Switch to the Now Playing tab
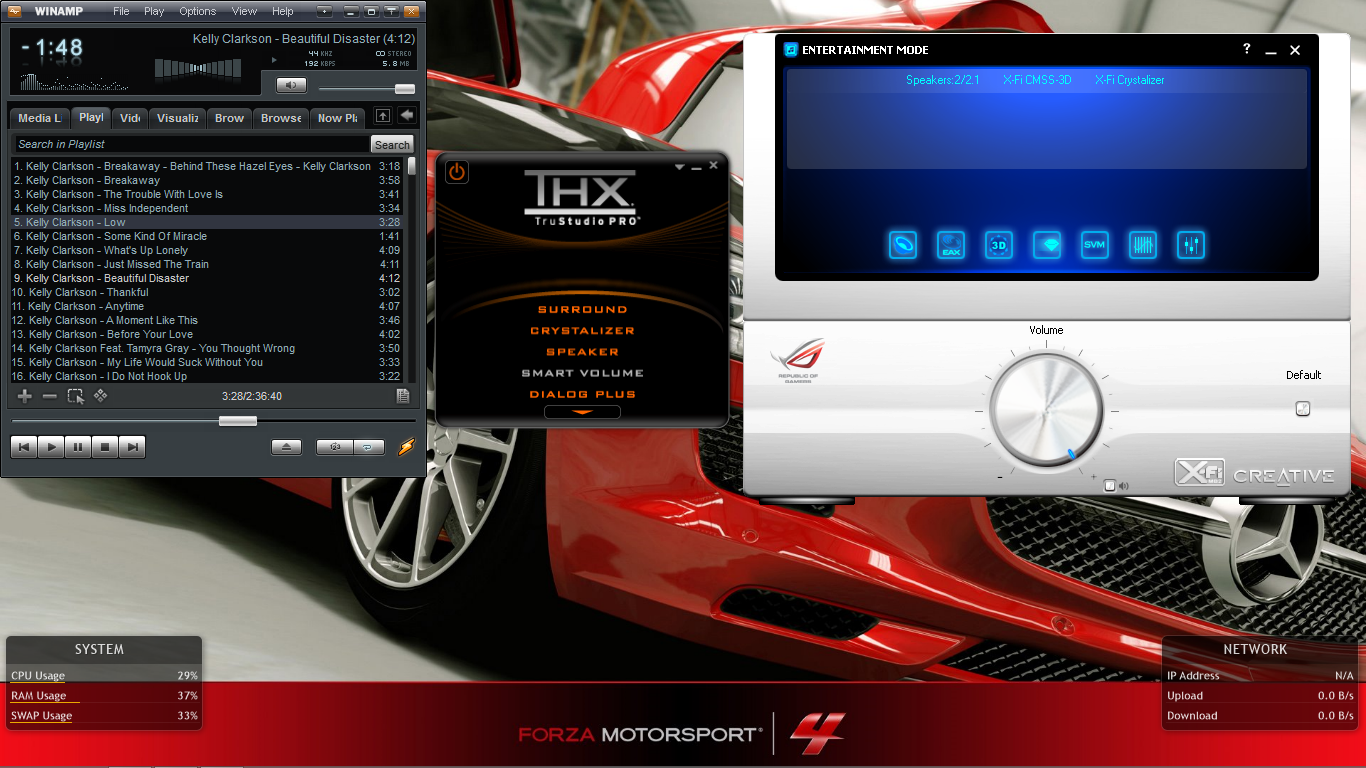 pyautogui.click(x=337, y=118)
